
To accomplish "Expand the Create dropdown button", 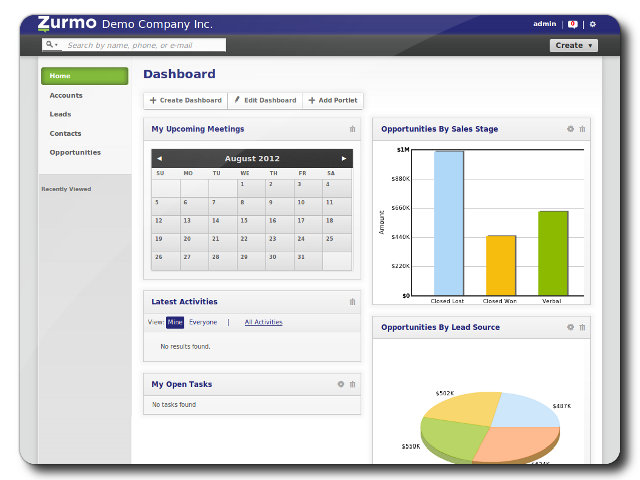I will click(574, 45).
